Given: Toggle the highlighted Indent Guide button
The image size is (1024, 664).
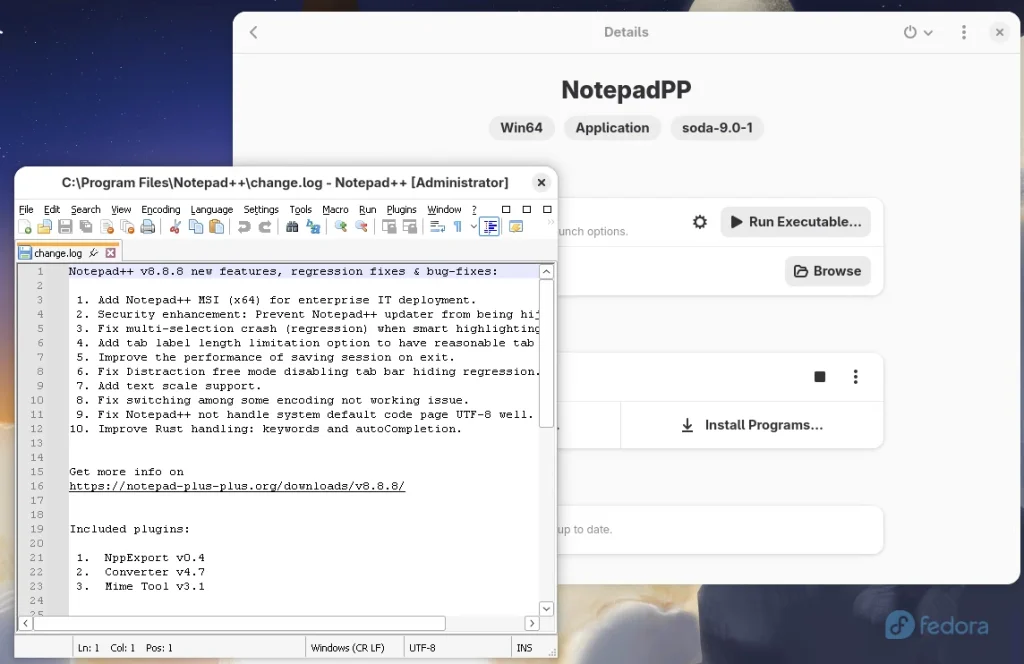Looking at the screenshot, I should tap(490, 227).
